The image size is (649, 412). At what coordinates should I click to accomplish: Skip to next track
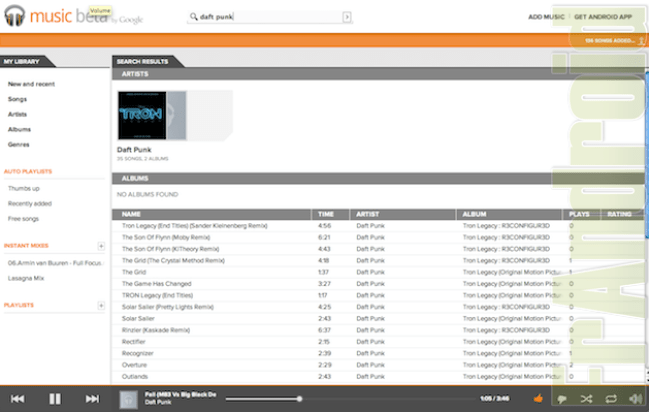tap(92, 399)
